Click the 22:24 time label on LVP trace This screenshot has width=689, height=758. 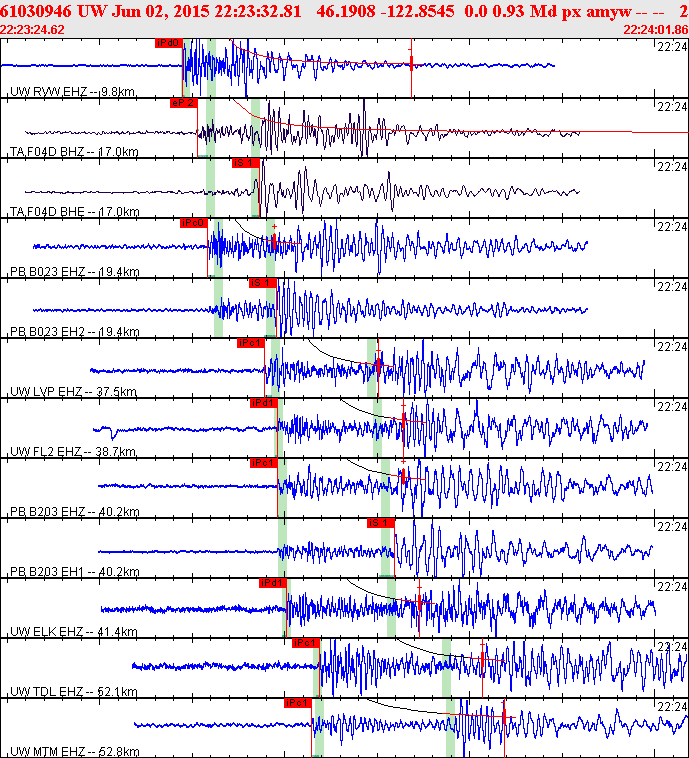coord(672,346)
